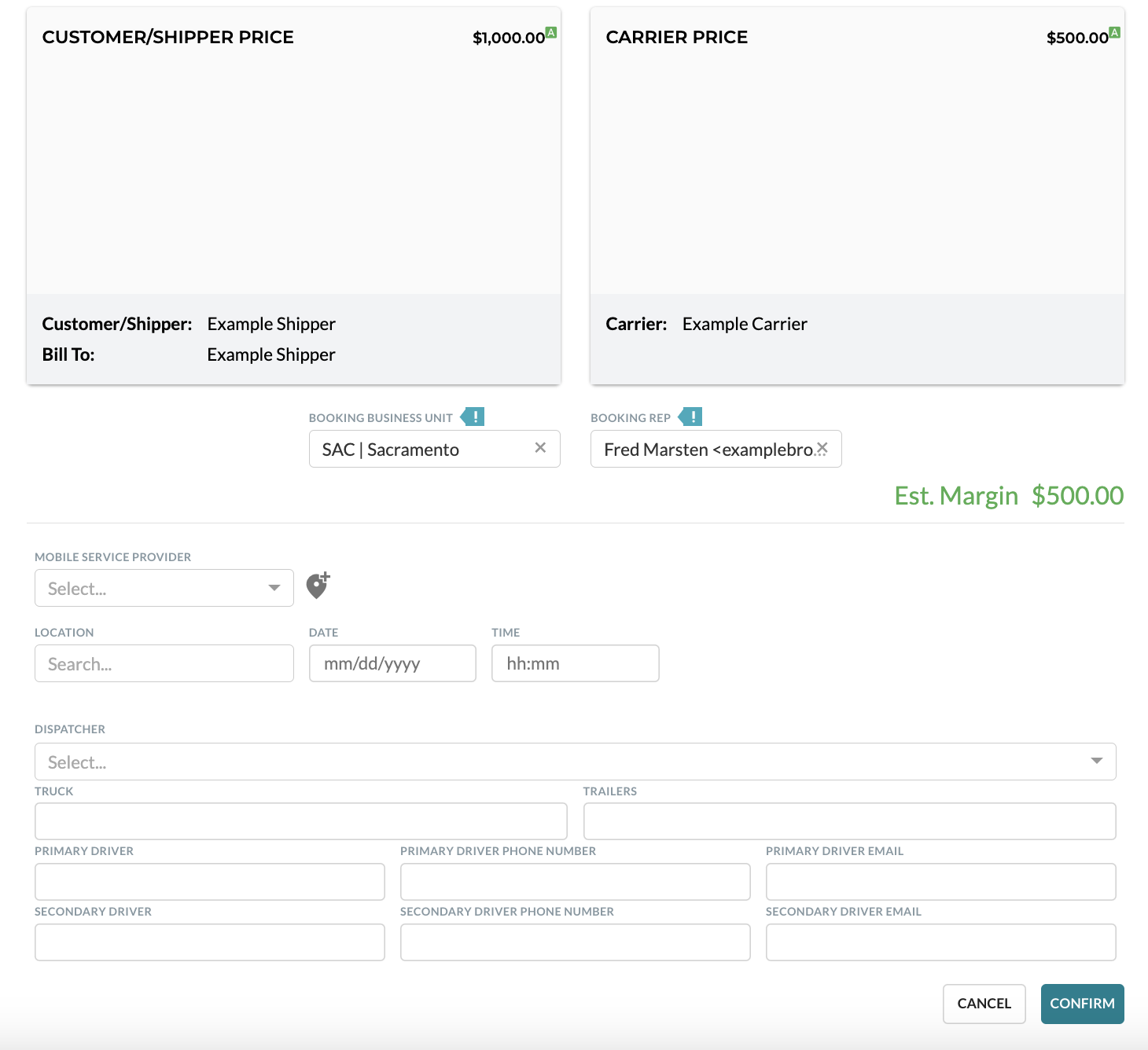Open the Booking Rep combo box
This screenshot has width=1148, height=1050.
click(x=716, y=449)
